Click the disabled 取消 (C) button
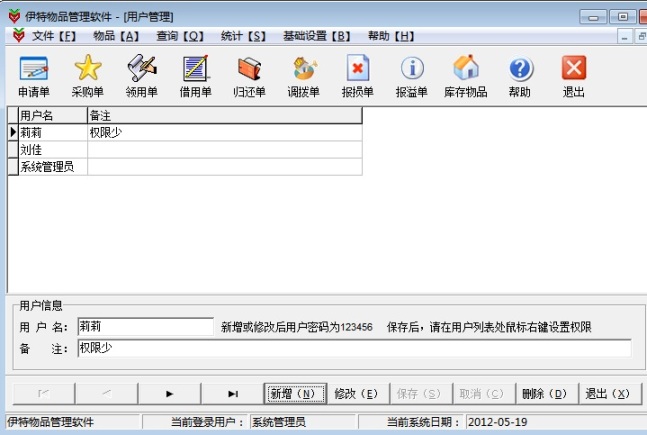Viewport: 647px width, 435px height. pyautogui.click(x=484, y=394)
